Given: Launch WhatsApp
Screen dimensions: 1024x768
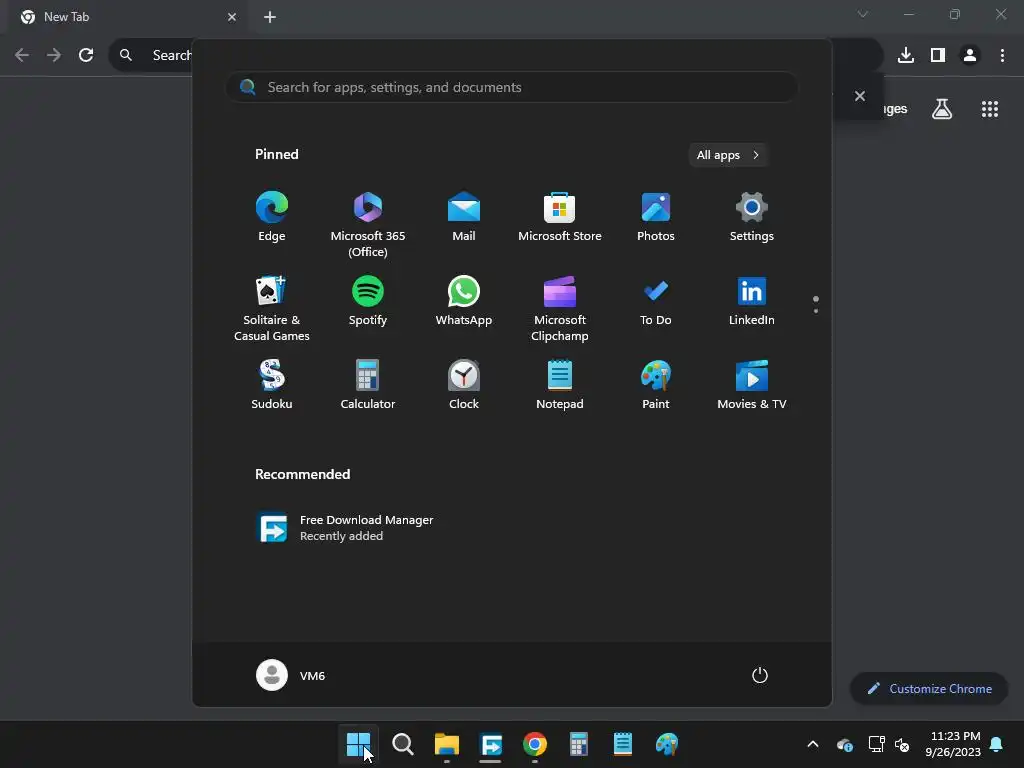Looking at the screenshot, I should (x=464, y=302).
